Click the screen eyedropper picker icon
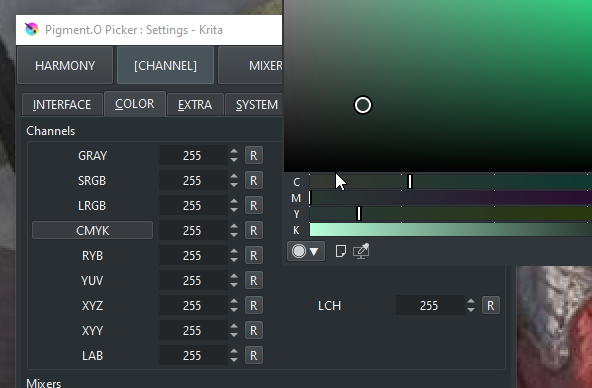592x388 pixels. (361, 251)
